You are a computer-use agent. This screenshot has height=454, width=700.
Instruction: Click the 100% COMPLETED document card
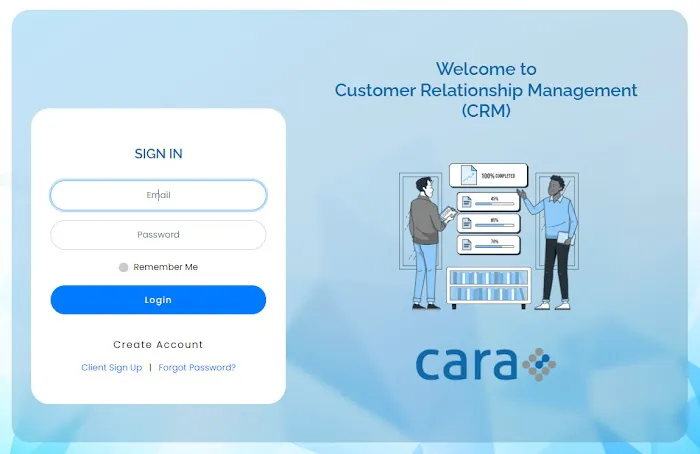coord(488,175)
